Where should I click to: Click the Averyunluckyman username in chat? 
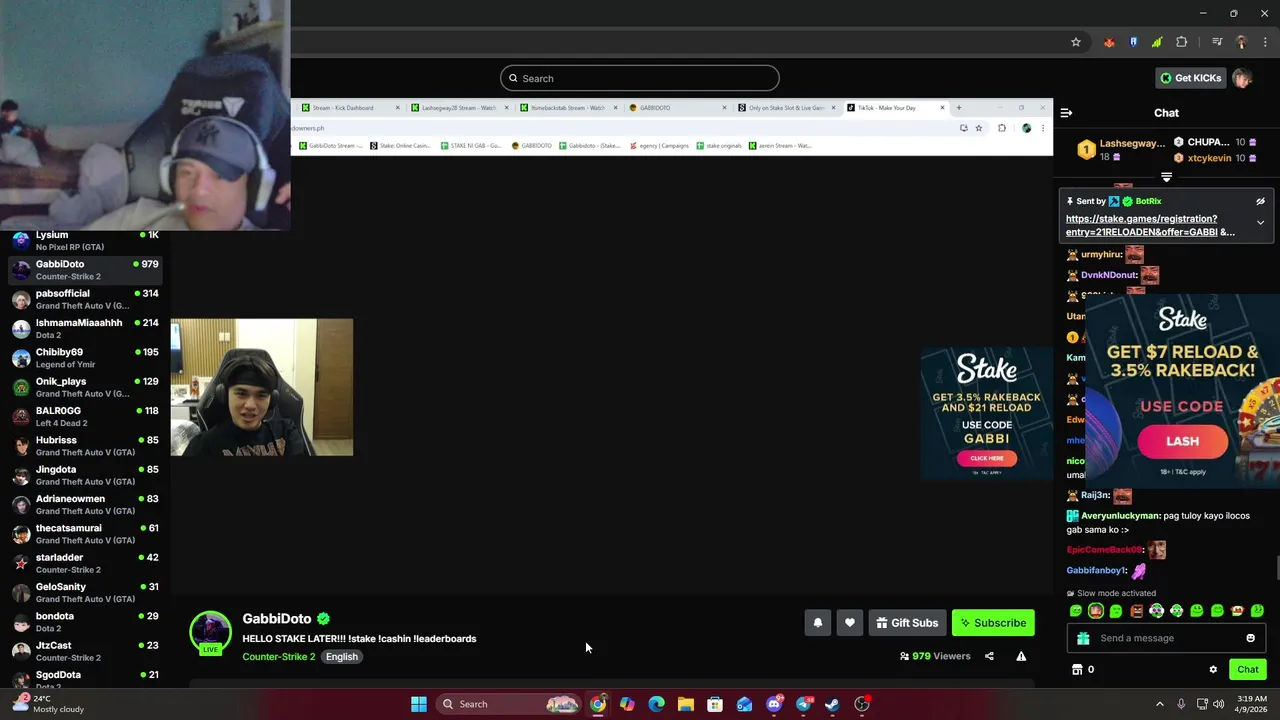pyautogui.click(x=1120, y=516)
